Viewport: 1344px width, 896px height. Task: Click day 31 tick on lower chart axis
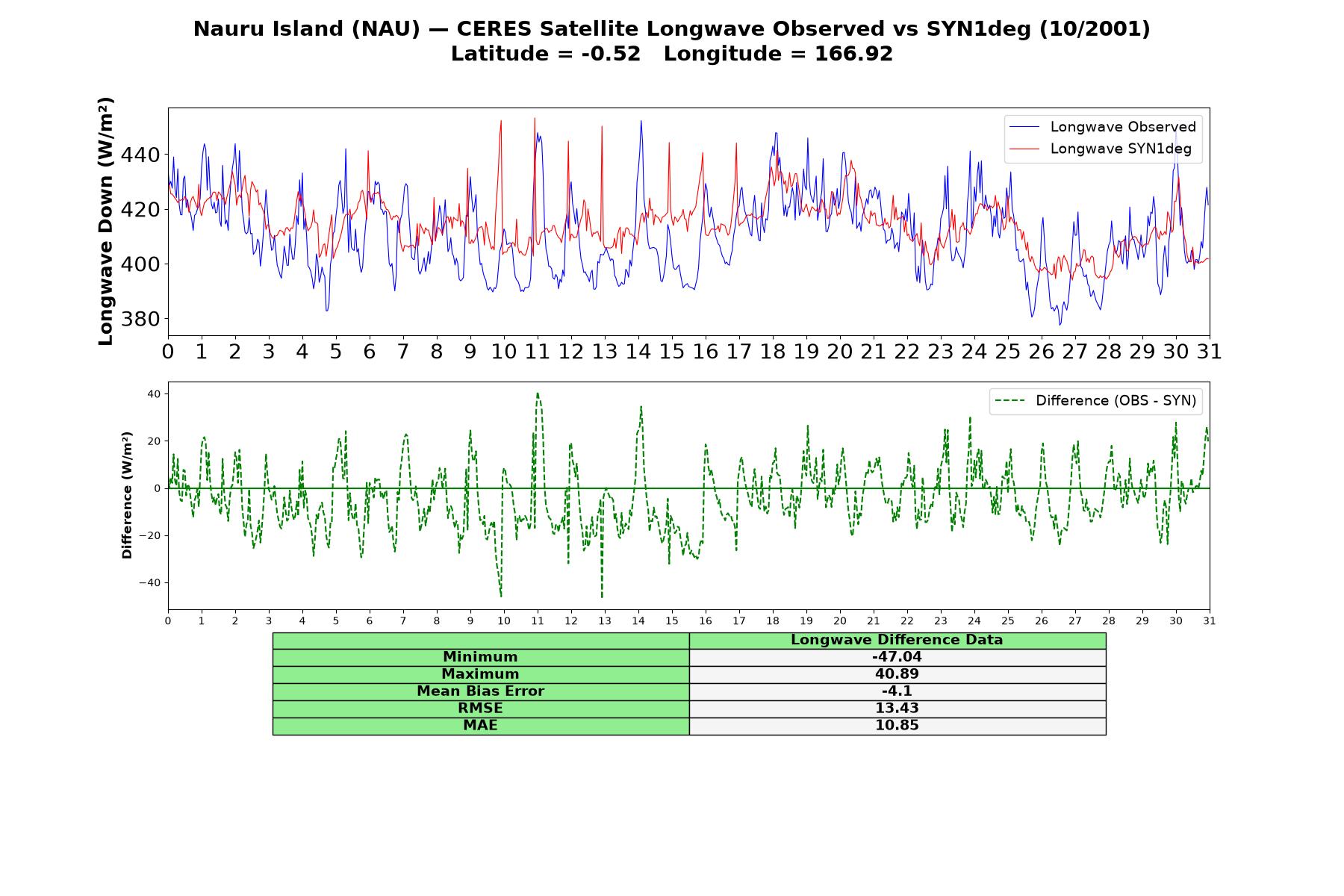[x=1210, y=621]
